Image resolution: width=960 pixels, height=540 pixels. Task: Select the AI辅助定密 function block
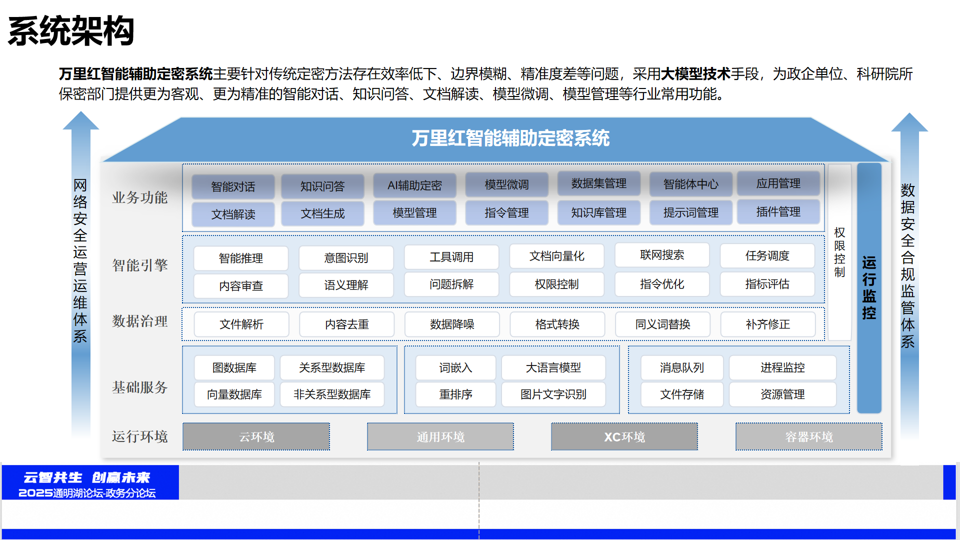(414, 185)
